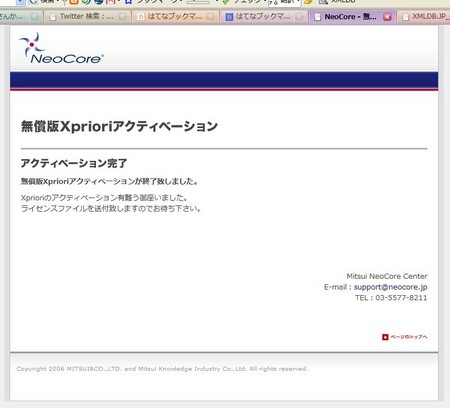Close the Twitter 検索 tab

pyautogui.click(x=122, y=17)
